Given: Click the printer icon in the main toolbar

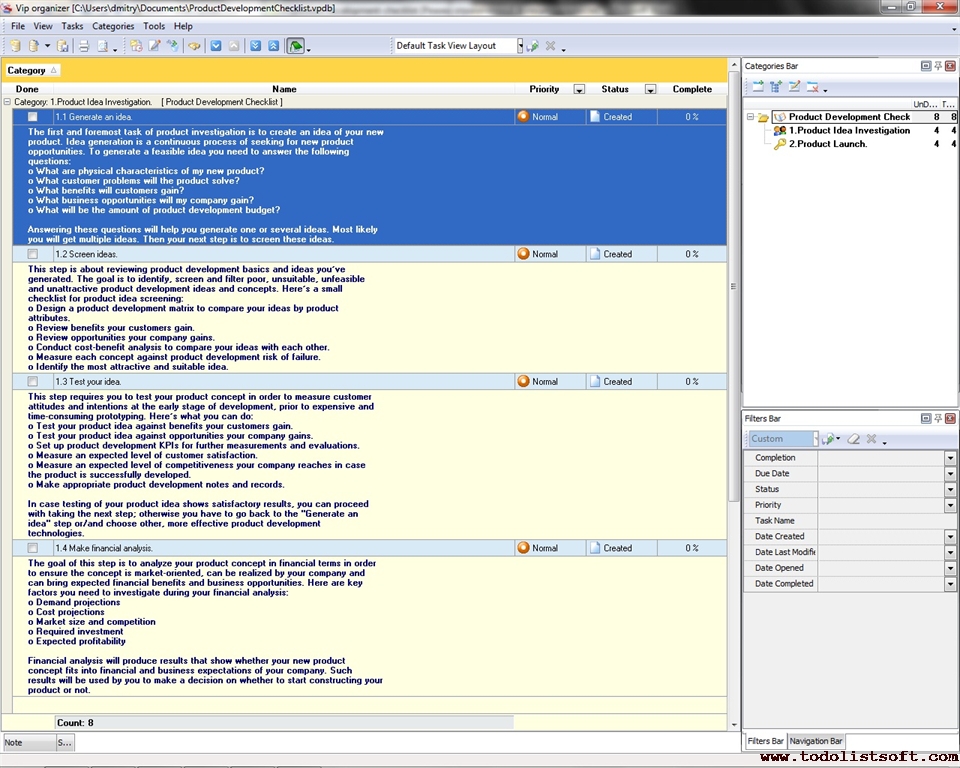Looking at the screenshot, I should tap(84, 46).
